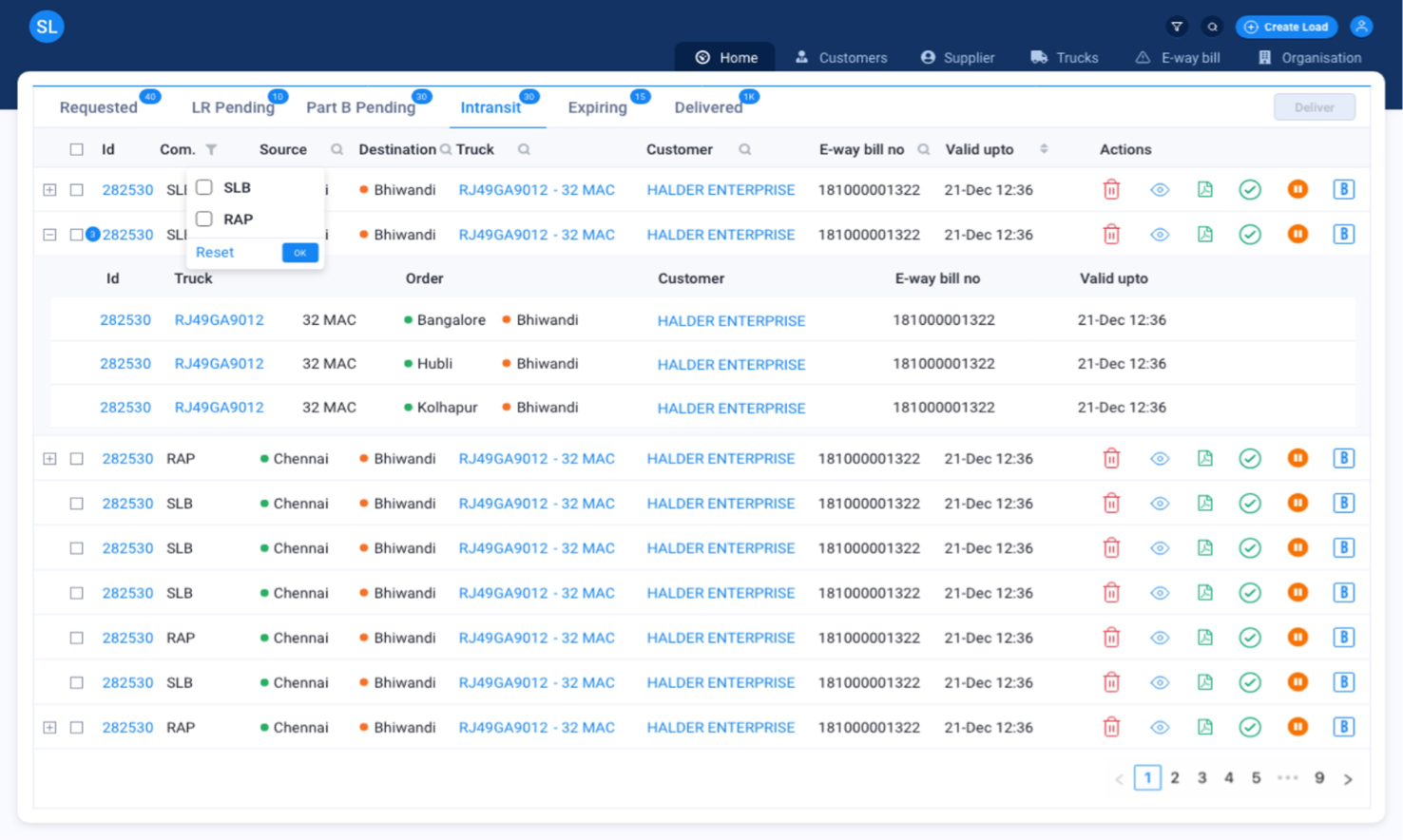Switch to the Expiring tab
1403x840 pixels.
point(597,107)
